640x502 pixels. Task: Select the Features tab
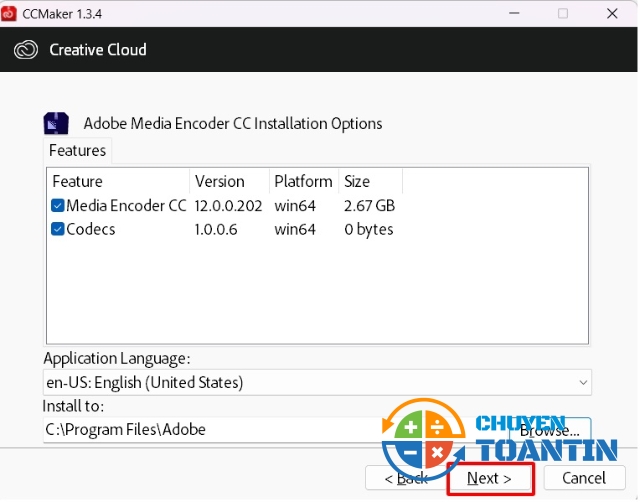[x=78, y=151]
